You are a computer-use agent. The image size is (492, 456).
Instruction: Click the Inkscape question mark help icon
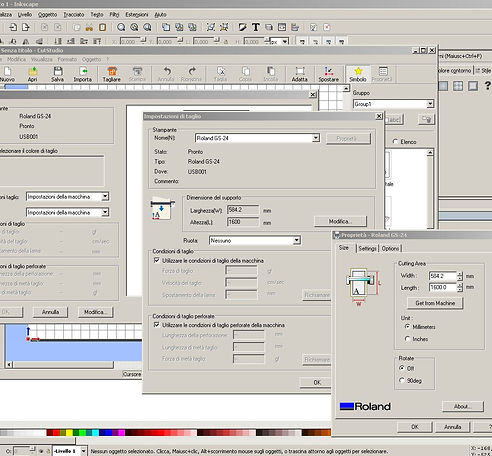tap(487, 86)
